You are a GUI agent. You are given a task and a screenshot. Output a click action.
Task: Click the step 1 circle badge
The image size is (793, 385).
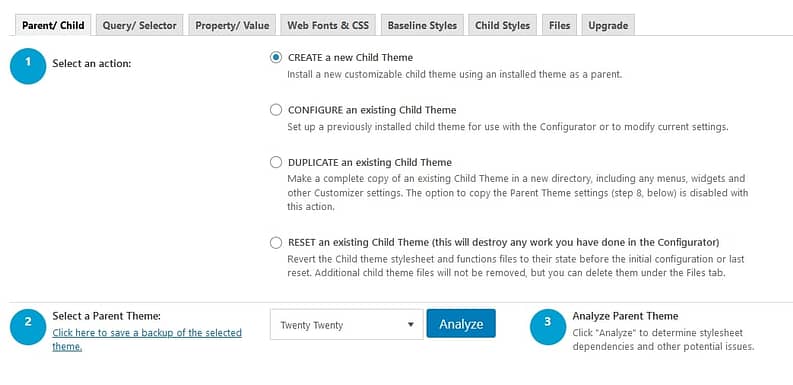tap(28, 66)
